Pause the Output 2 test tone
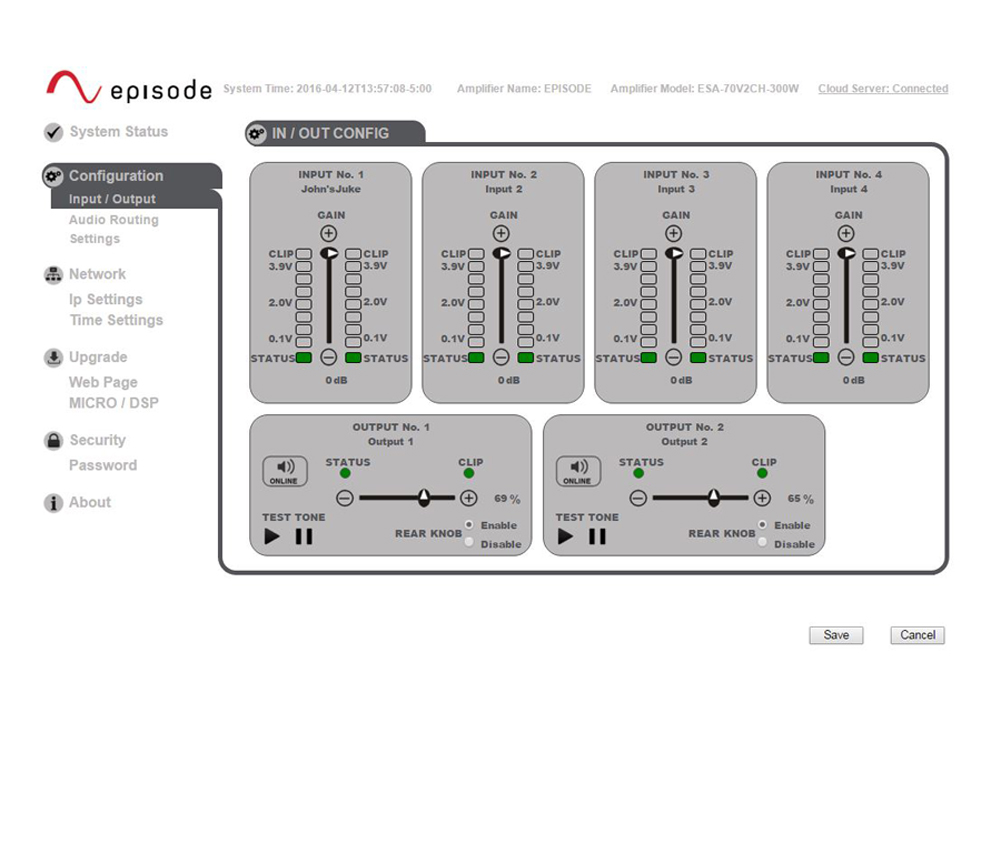The height and width of the screenshot is (850, 1000). tap(597, 536)
